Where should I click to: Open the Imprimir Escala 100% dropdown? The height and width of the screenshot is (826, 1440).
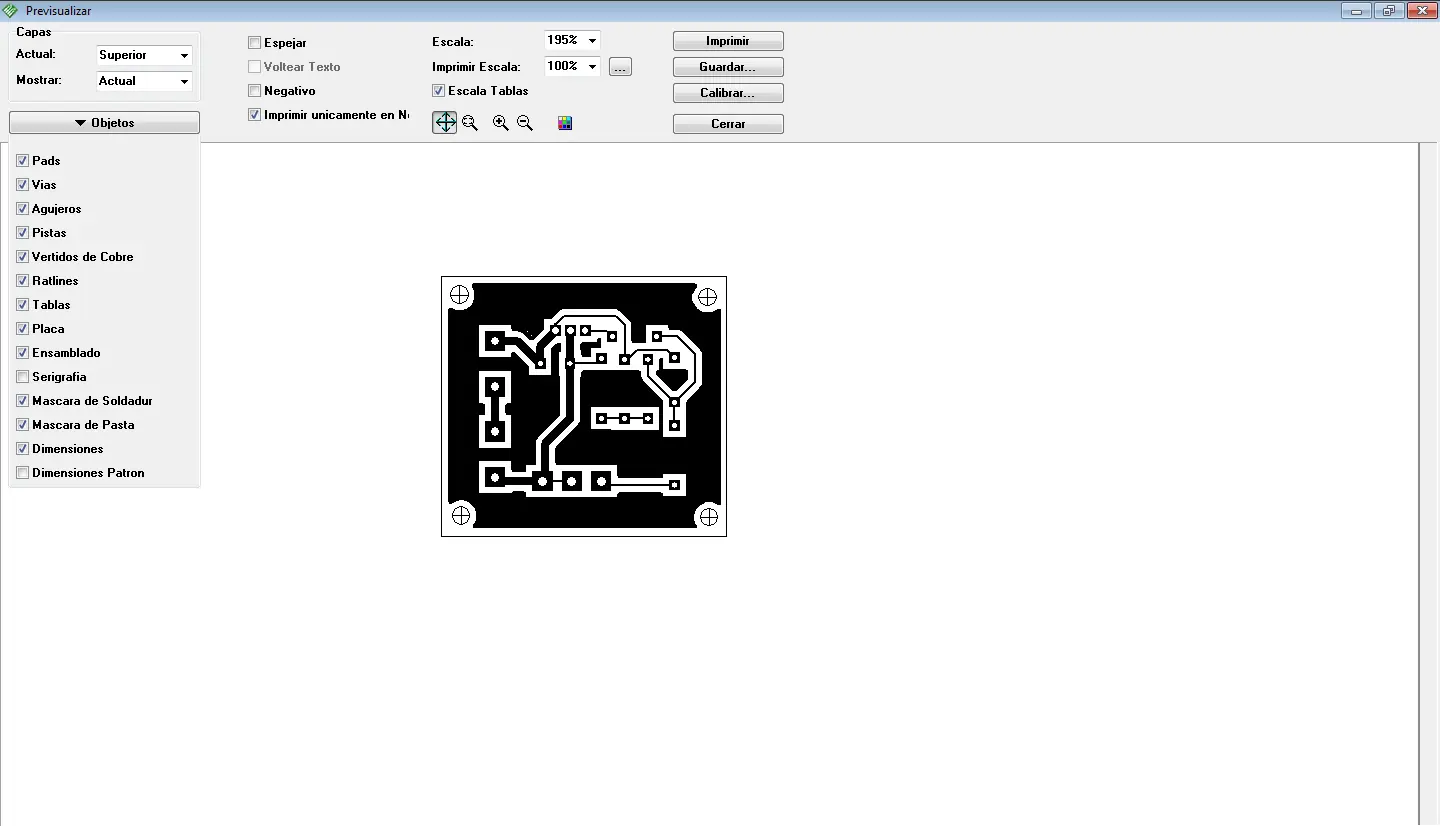[x=572, y=66]
